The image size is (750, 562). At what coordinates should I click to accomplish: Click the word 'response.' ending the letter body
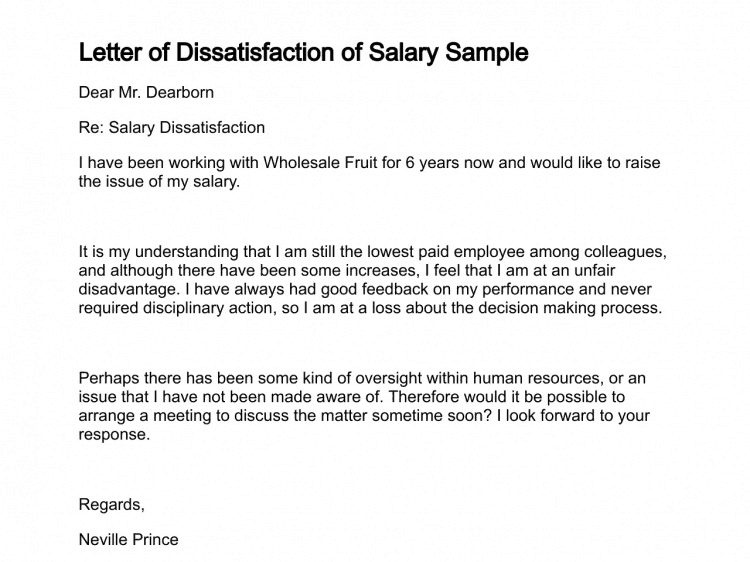coord(114,434)
